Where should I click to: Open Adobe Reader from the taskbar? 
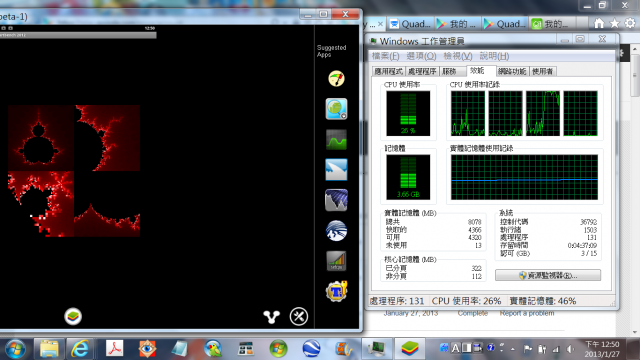(114, 349)
